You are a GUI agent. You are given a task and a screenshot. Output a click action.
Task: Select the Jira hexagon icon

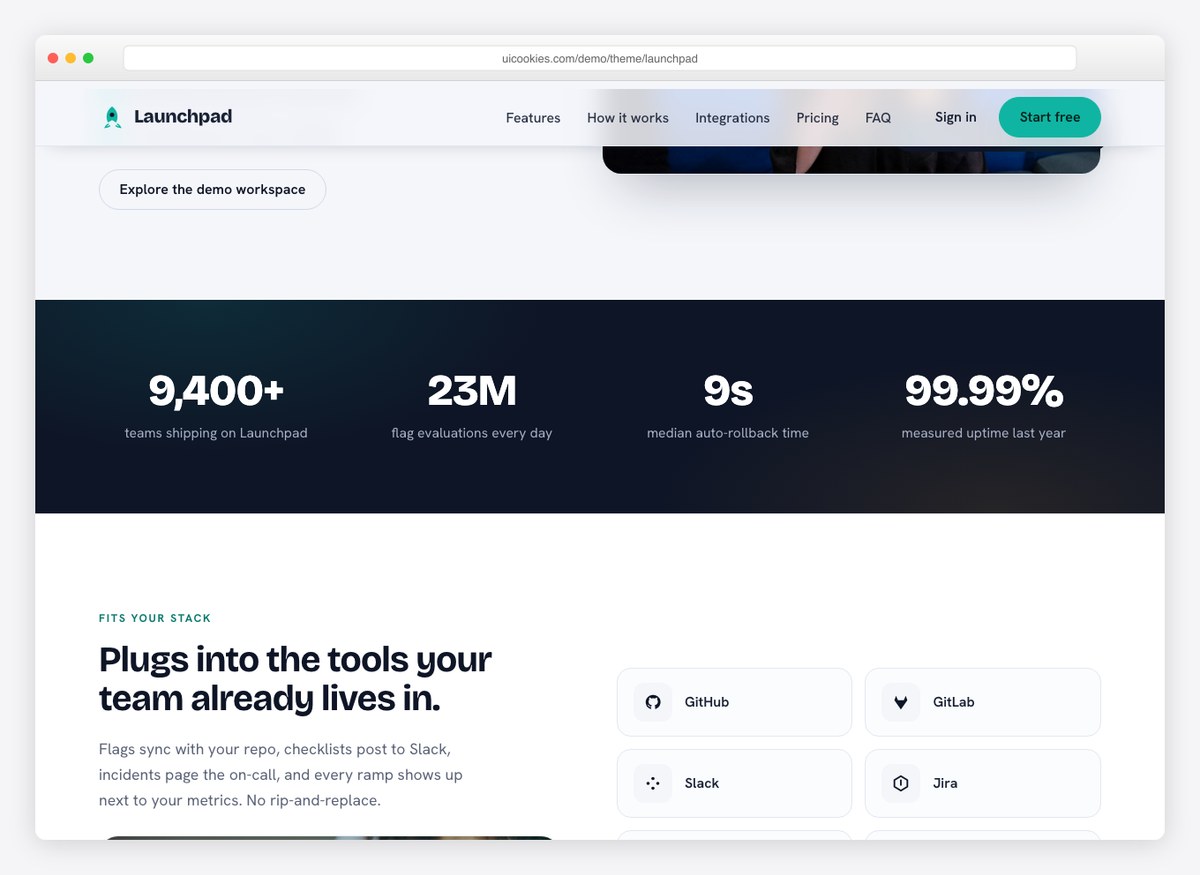click(x=901, y=783)
